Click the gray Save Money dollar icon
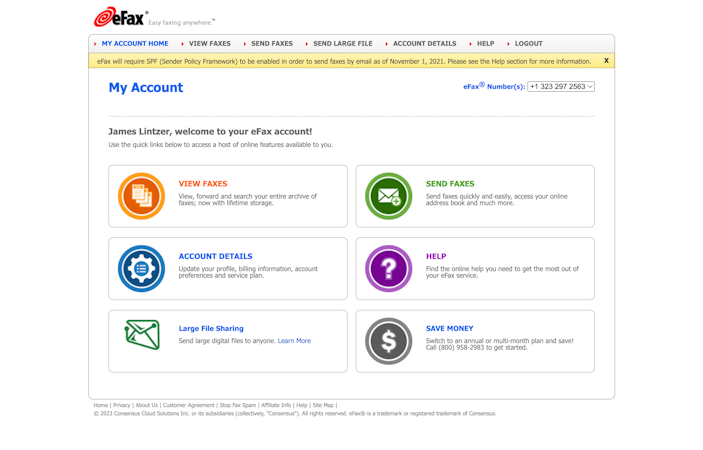Image resolution: width=703 pixels, height=450 pixels. [x=388, y=341]
